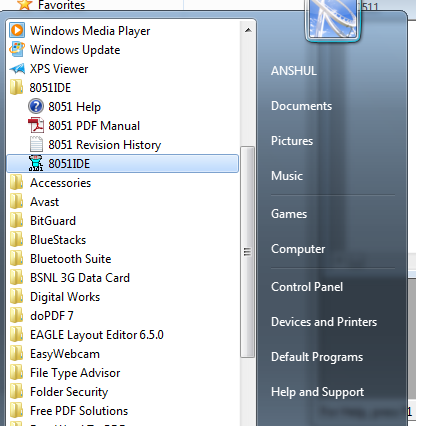The image size is (443, 437).
Task: Expand the doPDF 7 folder
Action: [52, 316]
